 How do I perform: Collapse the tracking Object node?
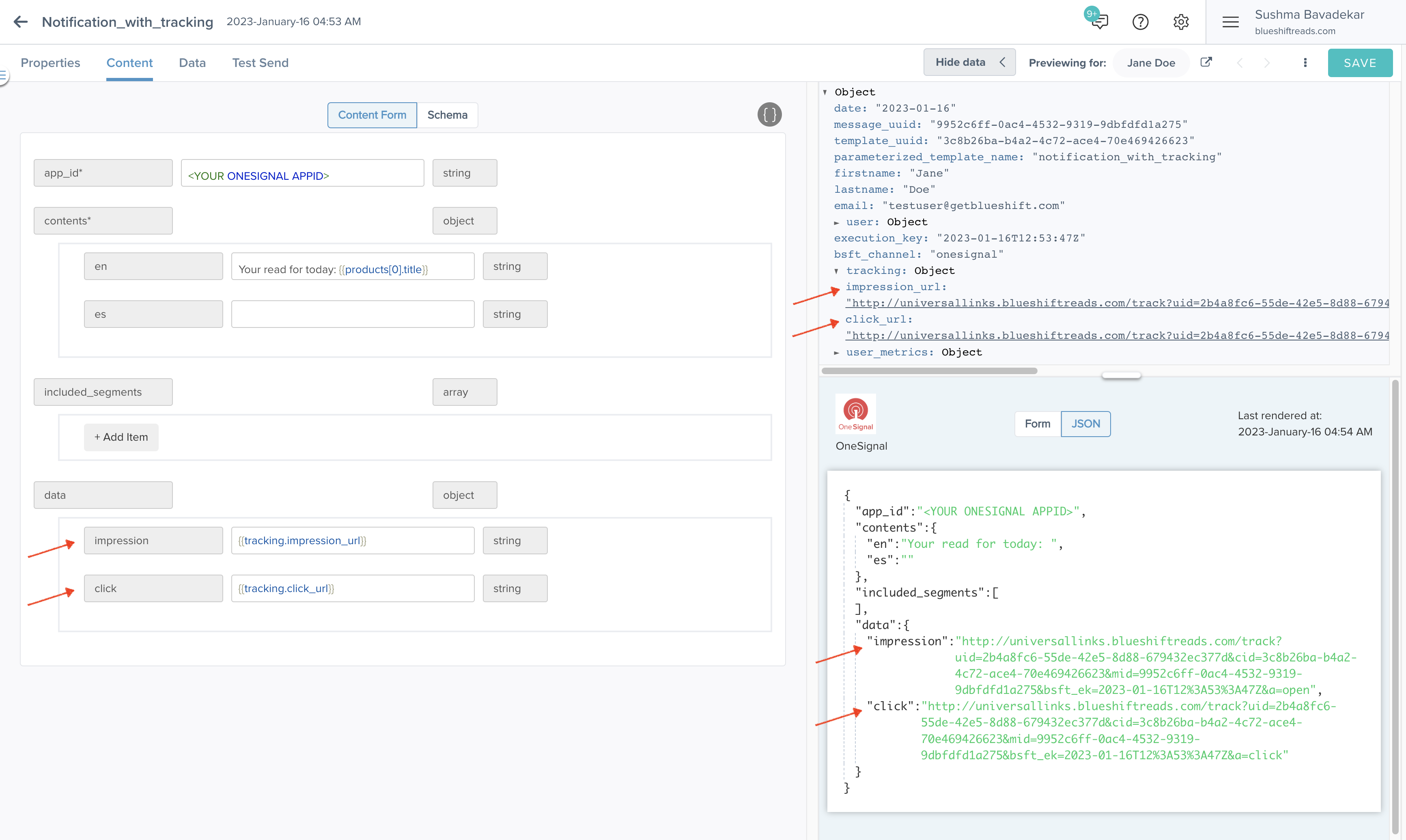coord(837,271)
